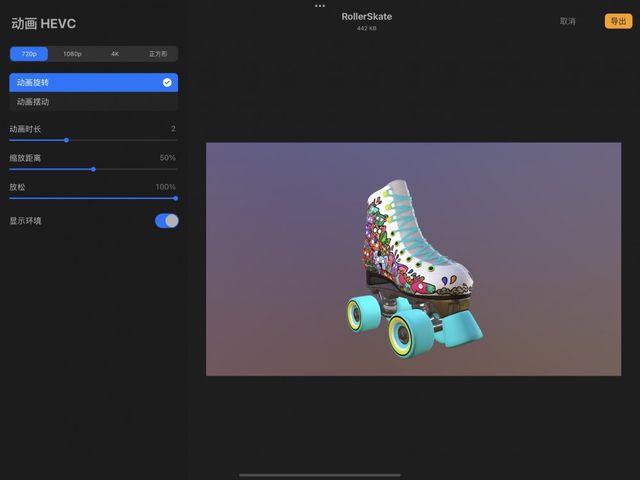Click the 缩放距离 label
This screenshot has height=480, width=640.
point(25,158)
